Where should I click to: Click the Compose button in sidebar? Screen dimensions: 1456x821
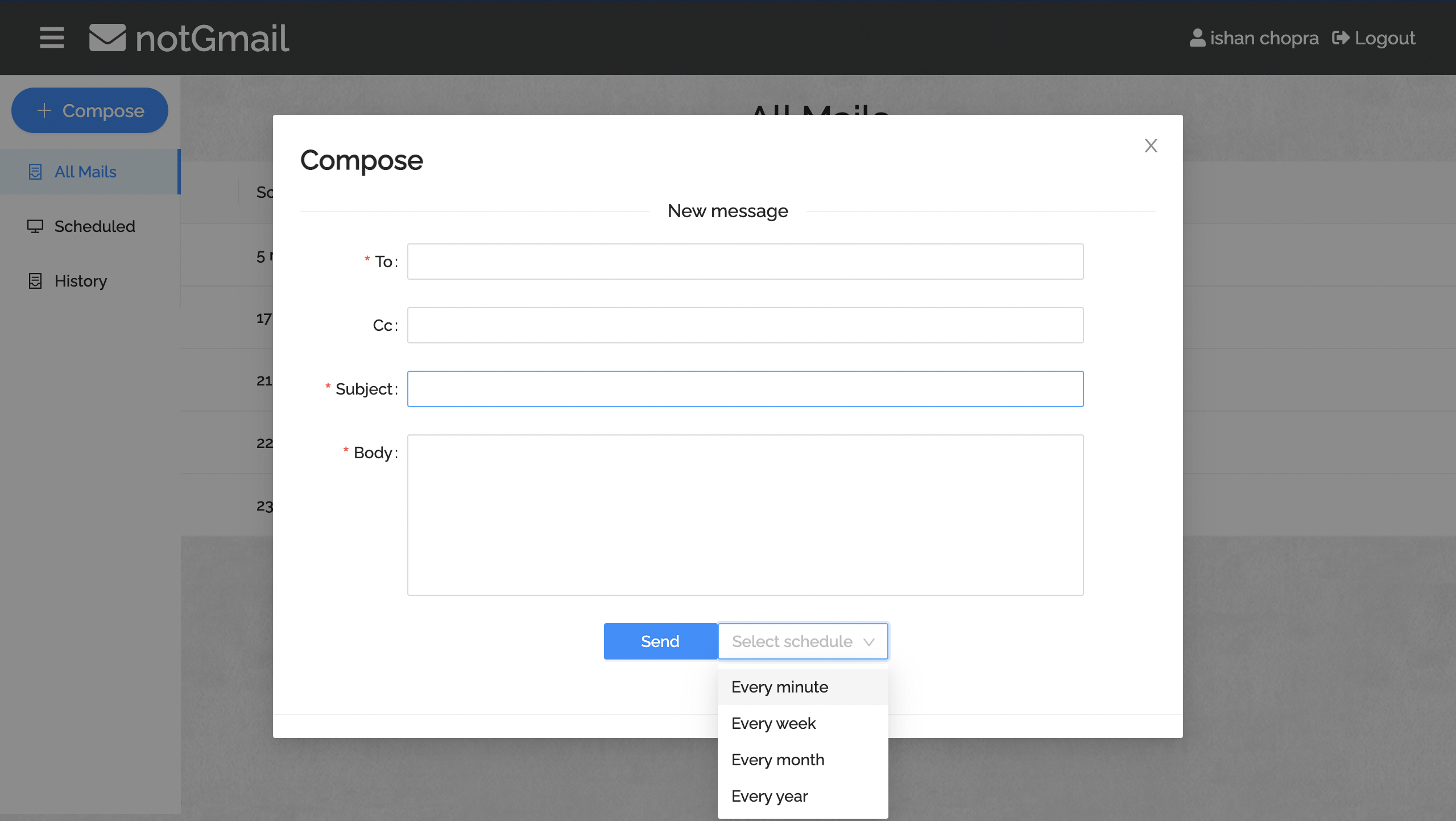[90, 110]
